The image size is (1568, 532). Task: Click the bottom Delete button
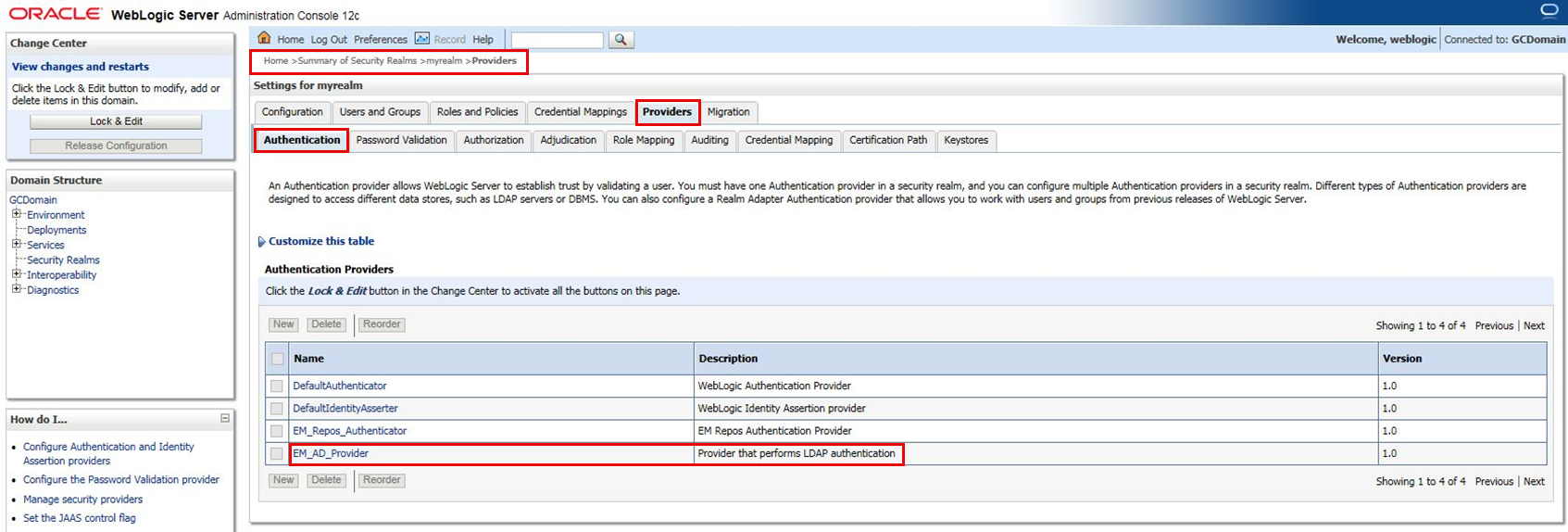[326, 480]
